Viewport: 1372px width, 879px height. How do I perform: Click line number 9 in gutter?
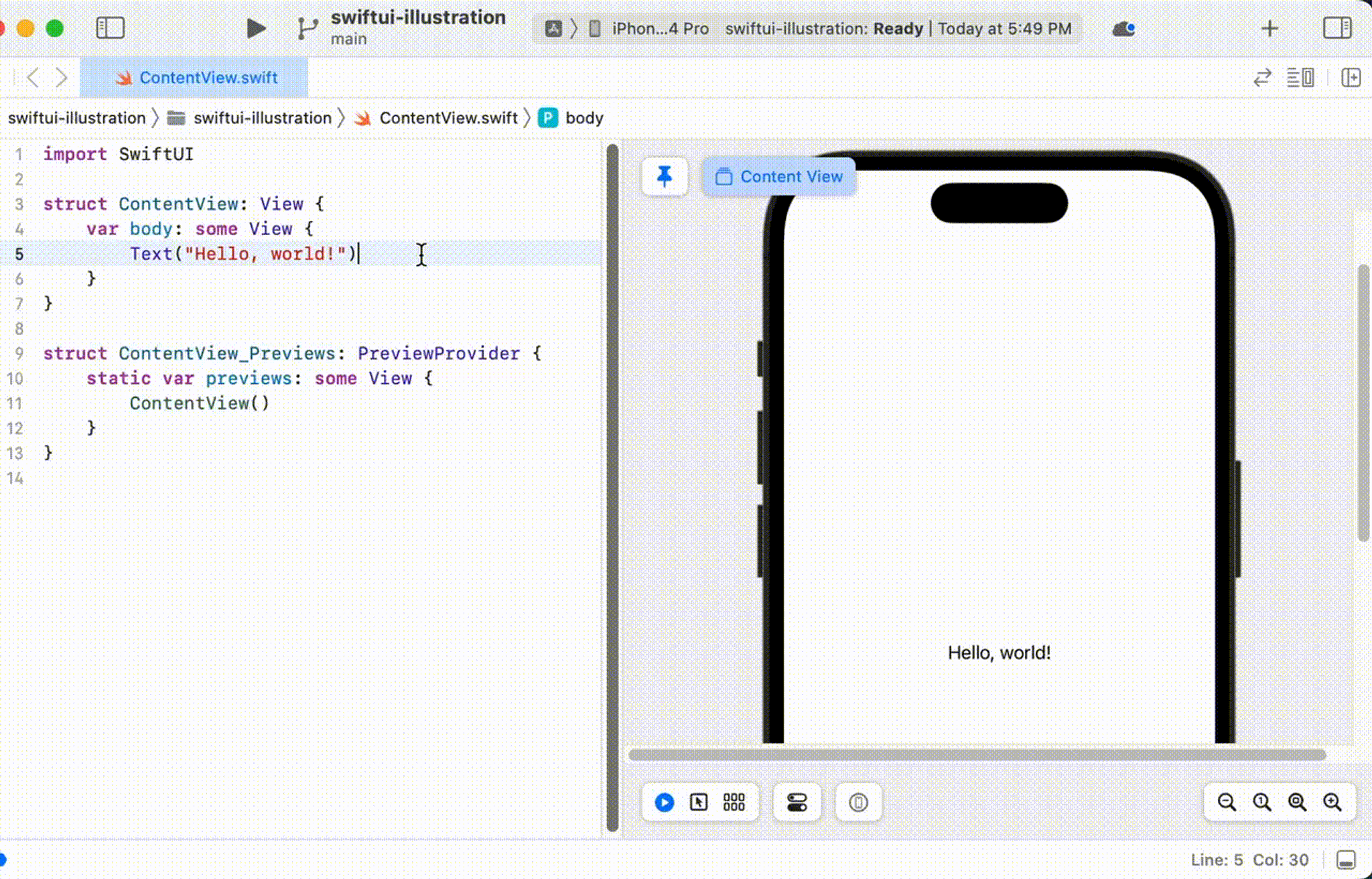pos(19,353)
